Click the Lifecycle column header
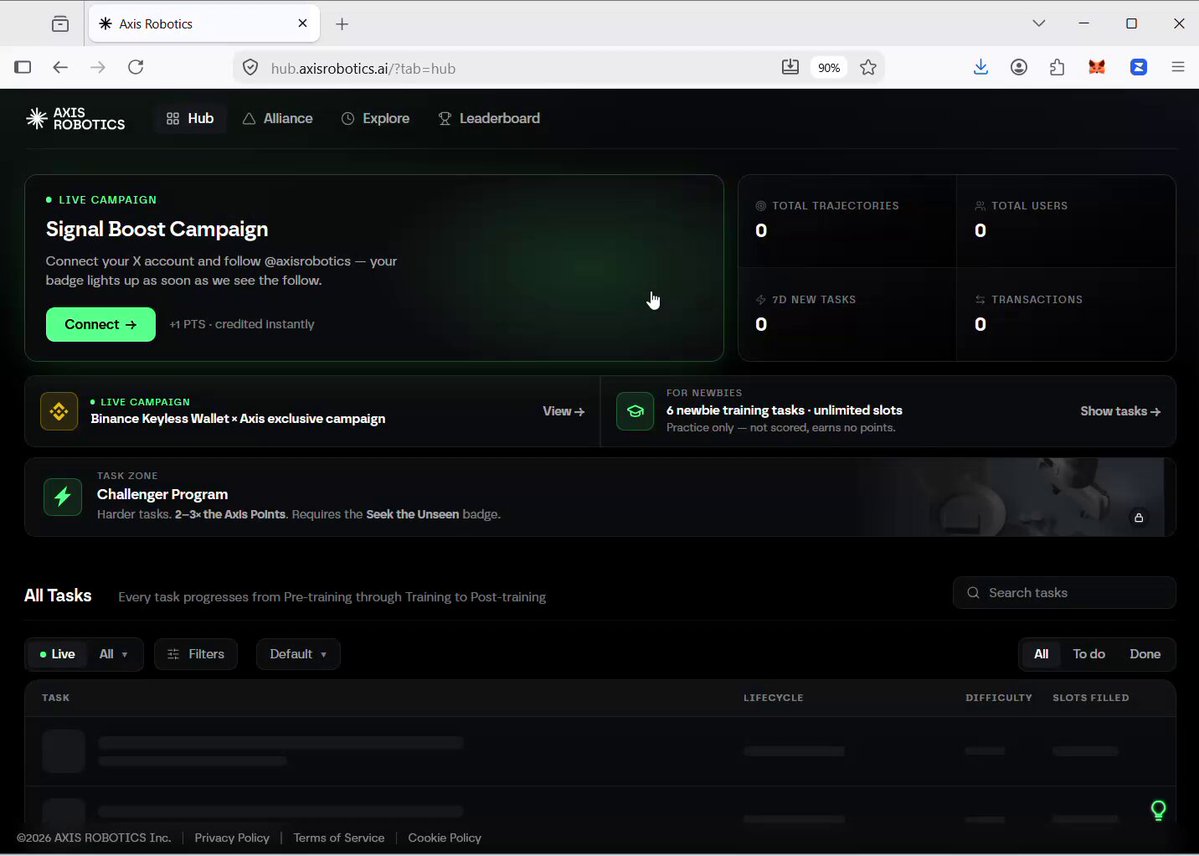1199x856 pixels. click(x=773, y=698)
